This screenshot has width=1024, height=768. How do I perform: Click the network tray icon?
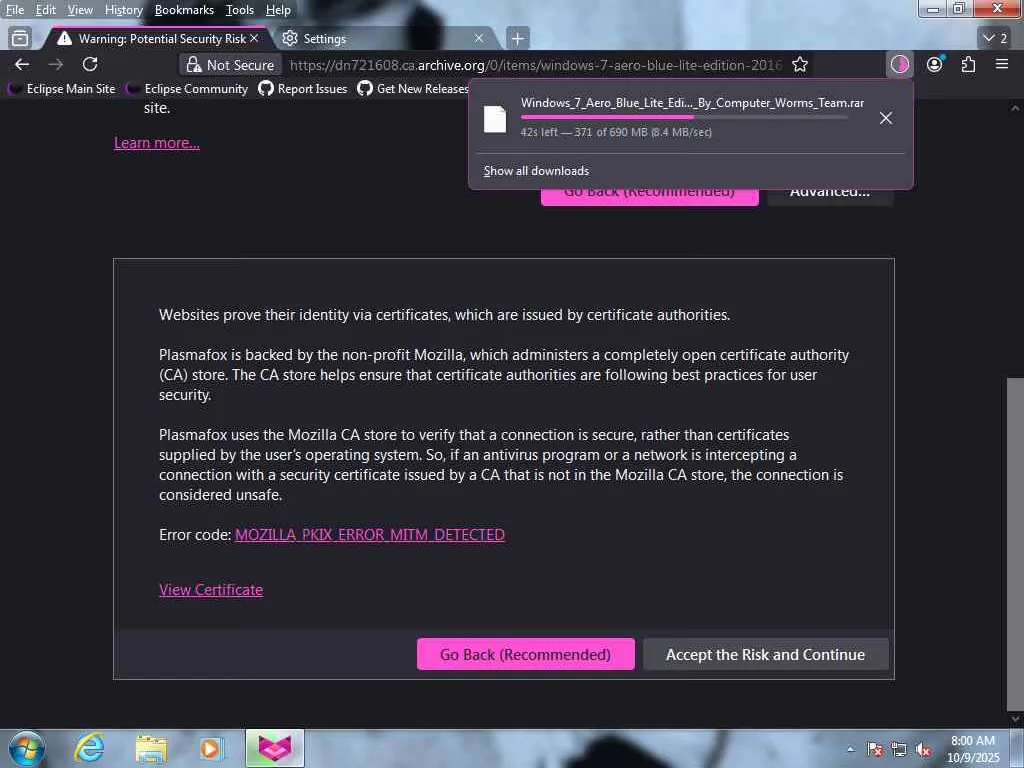click(x=899, y=749)
